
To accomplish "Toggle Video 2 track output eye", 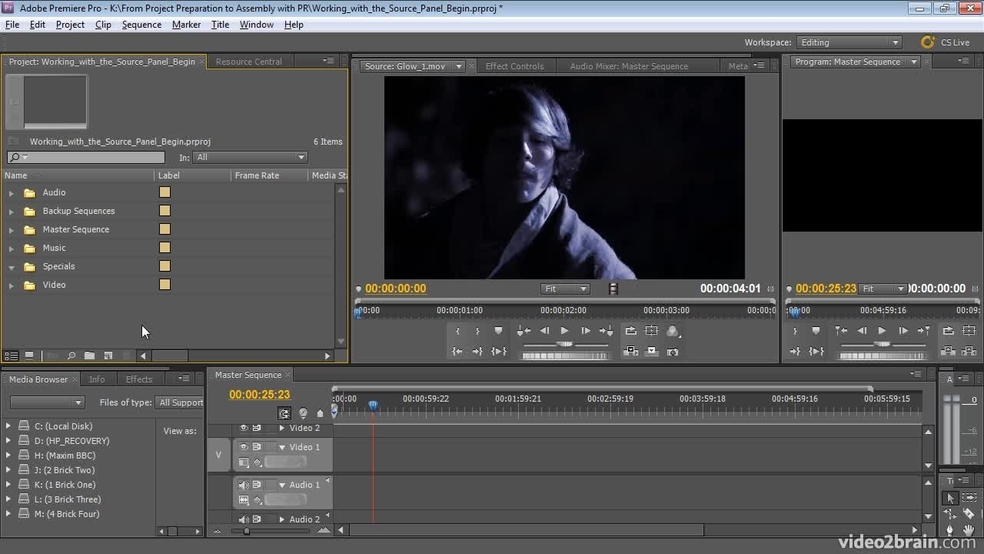I will pos(243,428).
